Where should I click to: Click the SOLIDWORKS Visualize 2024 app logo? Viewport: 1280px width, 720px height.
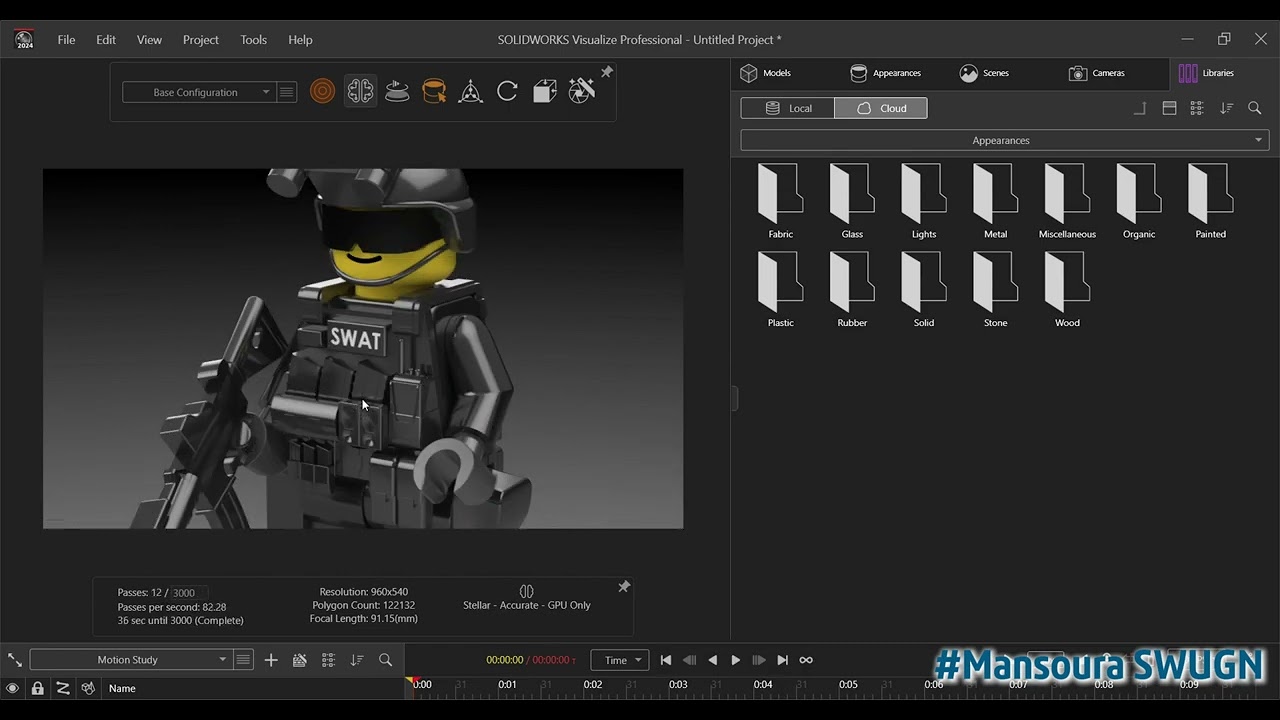click(x=24, y=39)
